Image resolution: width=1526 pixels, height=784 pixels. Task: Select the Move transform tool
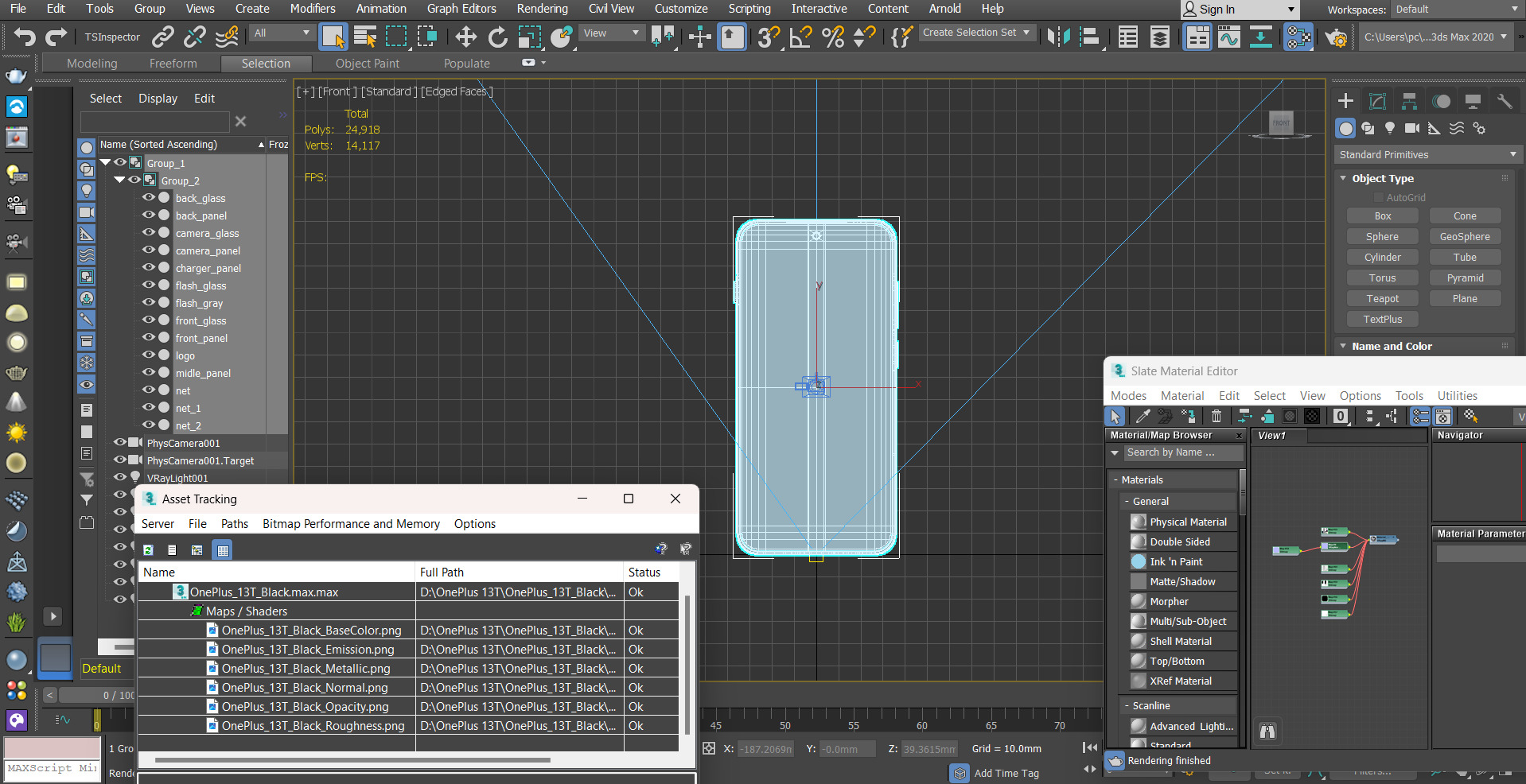point(465,37)
